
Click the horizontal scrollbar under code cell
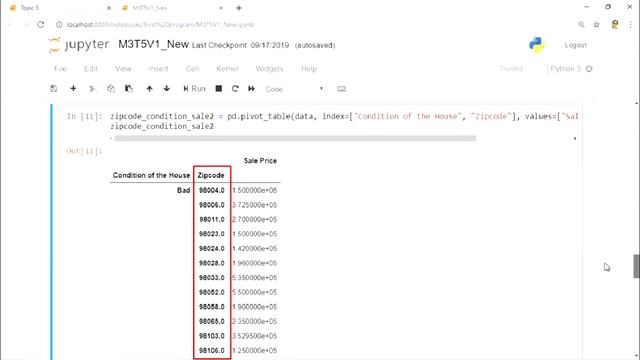(x=295, y=138)
